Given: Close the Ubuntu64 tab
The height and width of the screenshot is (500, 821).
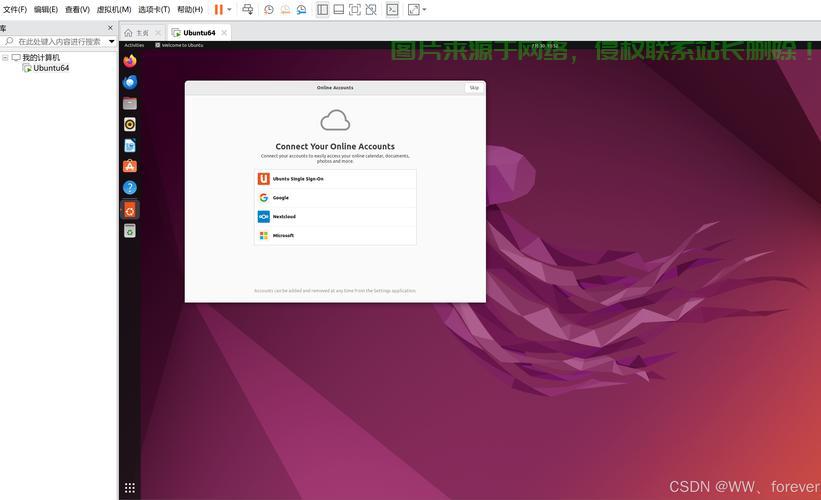Looking at the screenshot, I should tap(224, 32).
